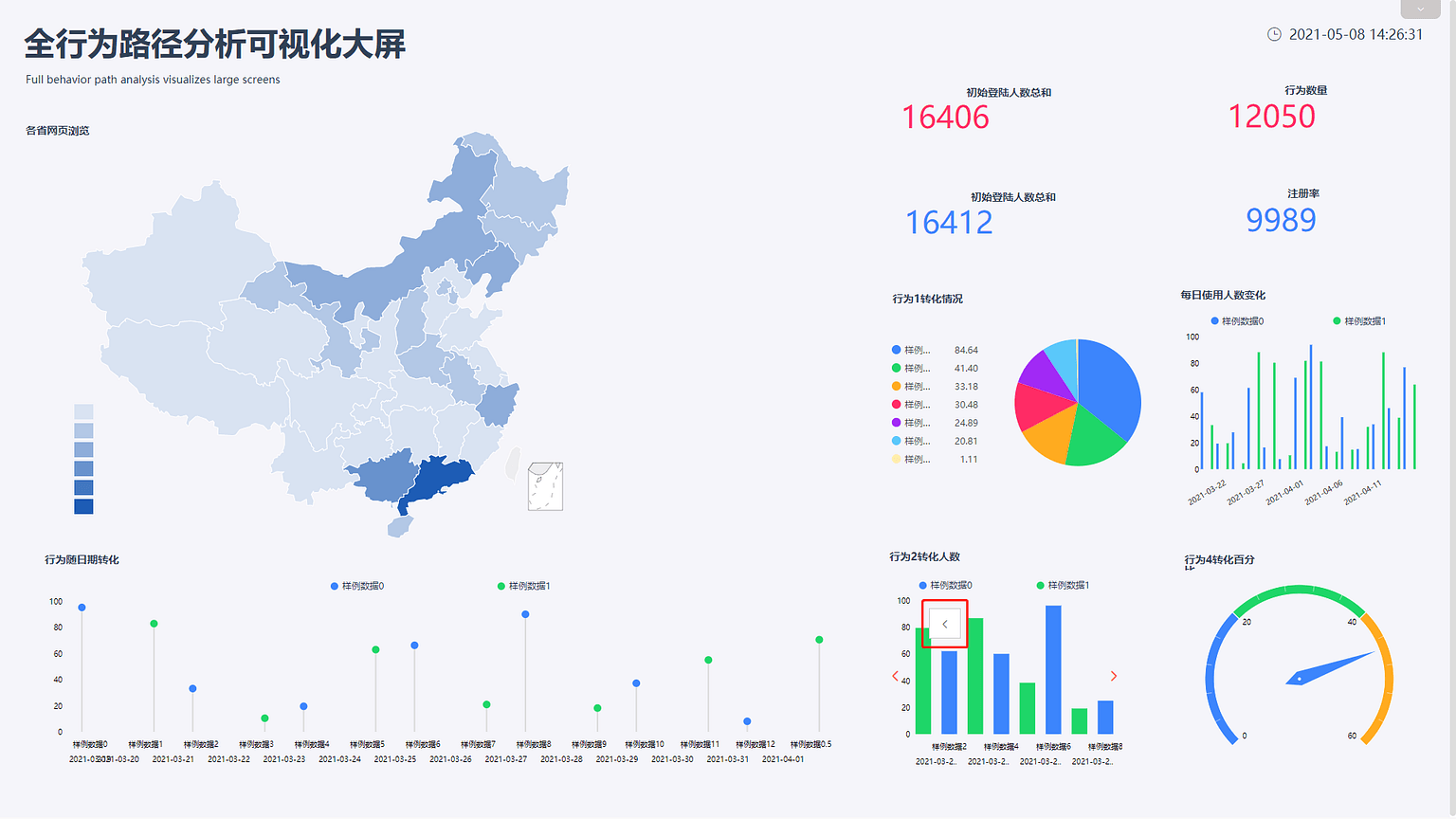Toggle 样例数据0 legend in 行为随日期转化 chart
The height and width of the screenshot is (819, 1456).
(357, 586)
